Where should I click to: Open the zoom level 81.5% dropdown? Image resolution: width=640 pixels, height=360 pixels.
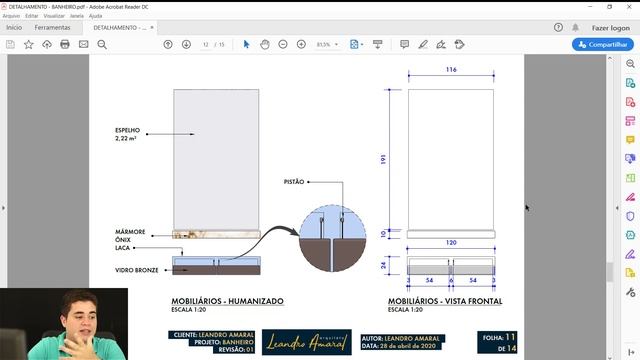pyautogui.click(x=328, y=44)
